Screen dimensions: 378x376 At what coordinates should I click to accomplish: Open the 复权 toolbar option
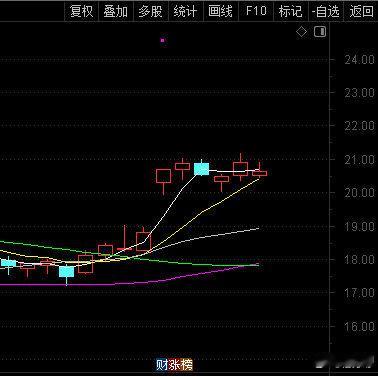81,11
